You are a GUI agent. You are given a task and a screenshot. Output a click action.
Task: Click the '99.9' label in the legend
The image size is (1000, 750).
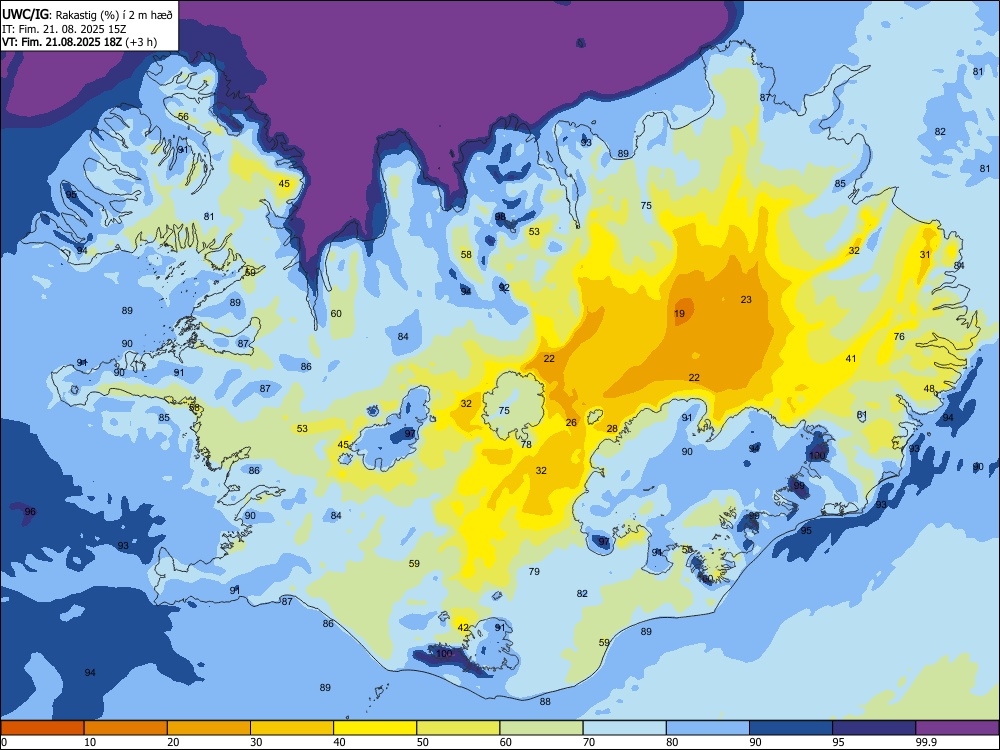pos(926,742)
